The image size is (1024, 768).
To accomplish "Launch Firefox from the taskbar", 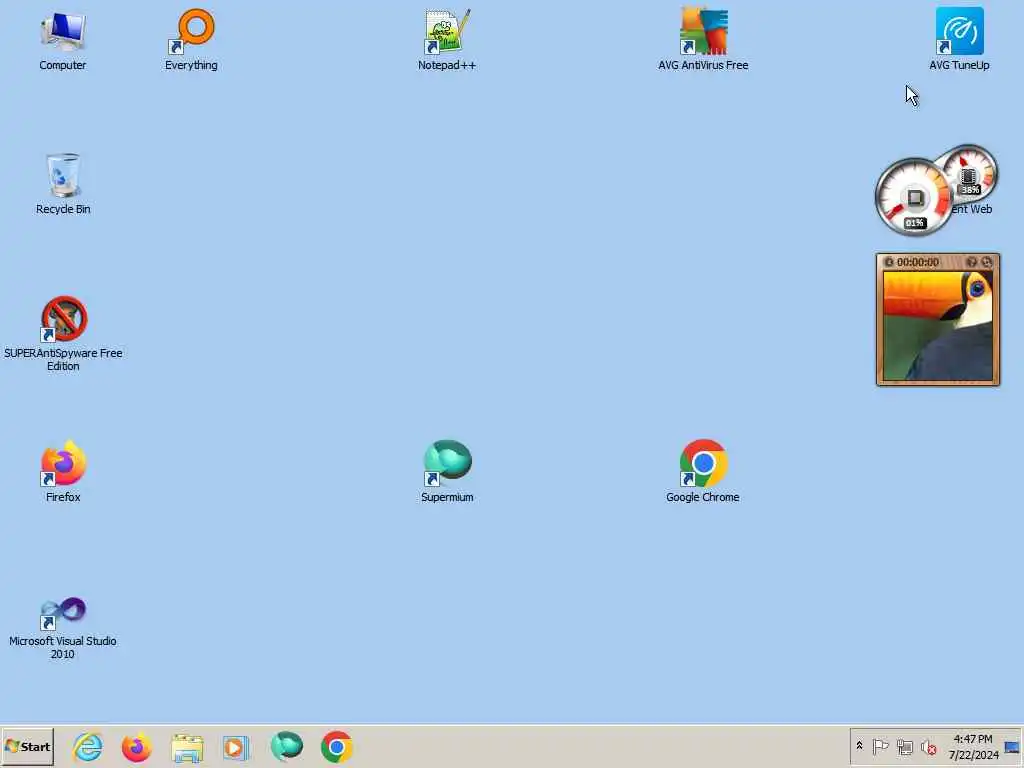I will pyautogui.click(x=136, y=746).
